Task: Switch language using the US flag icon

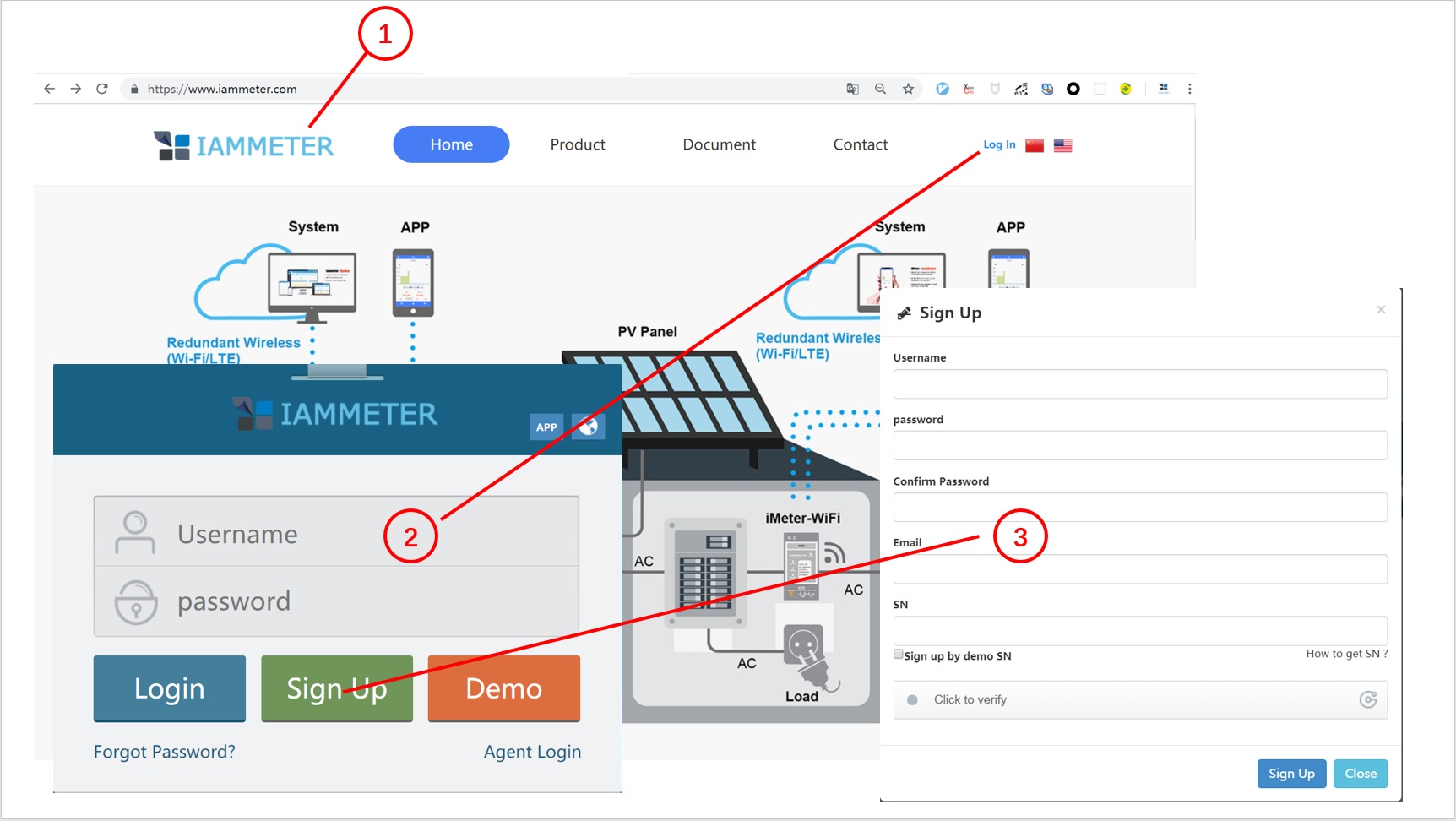Action: pyautogui.click(x=1062, y=145)
